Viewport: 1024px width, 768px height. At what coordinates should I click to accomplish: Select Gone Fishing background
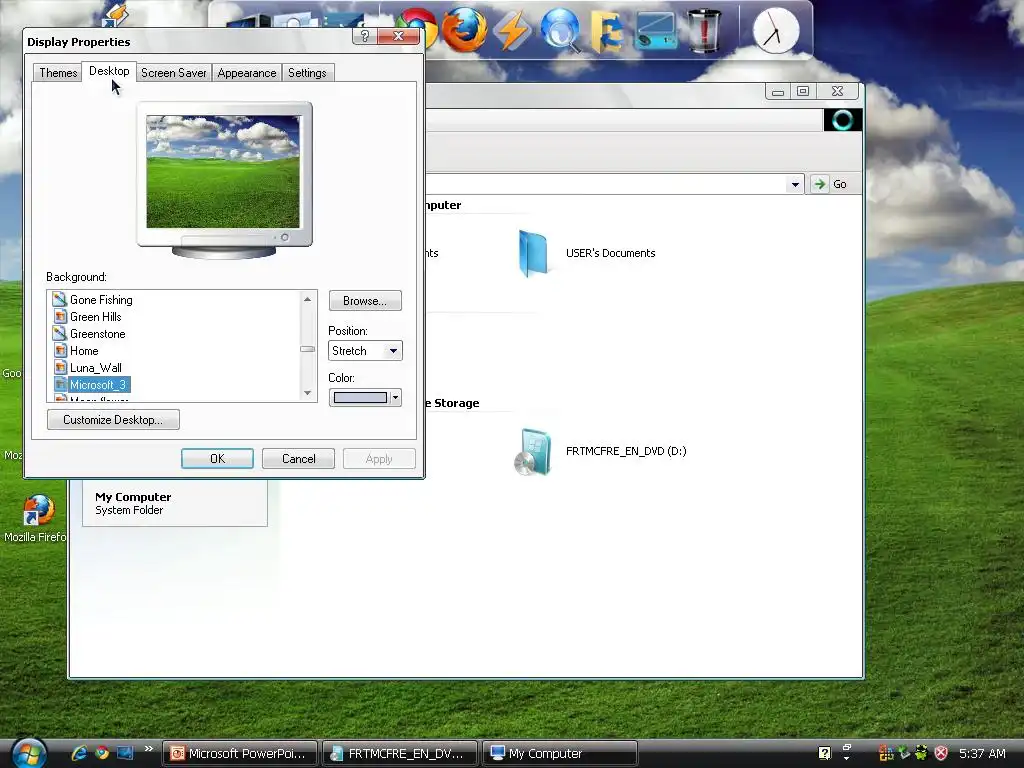tap(101, 300)
